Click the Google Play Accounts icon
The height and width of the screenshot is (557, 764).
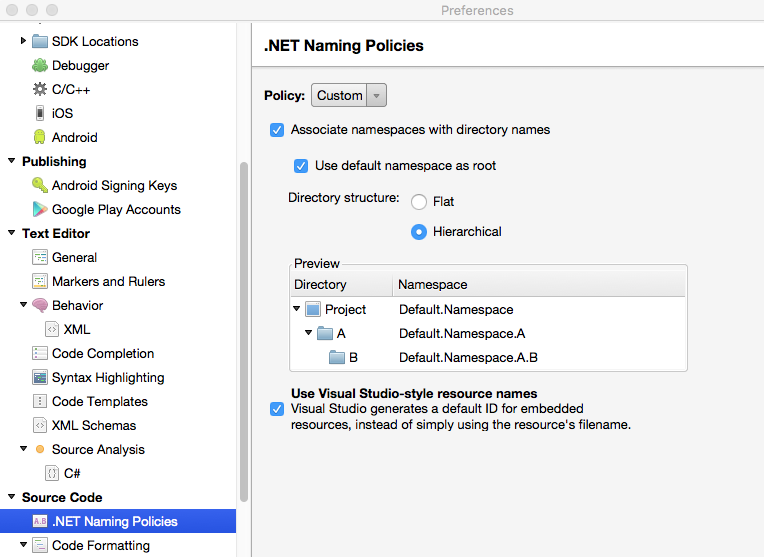click(x=40, y=209)
